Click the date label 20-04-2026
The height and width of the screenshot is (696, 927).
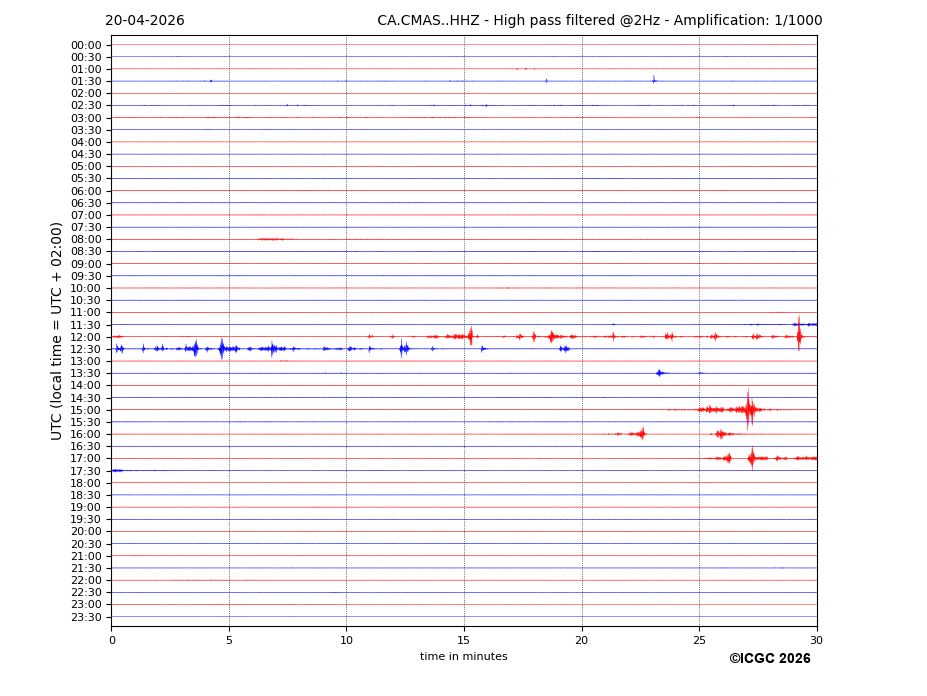click(144, 21)
